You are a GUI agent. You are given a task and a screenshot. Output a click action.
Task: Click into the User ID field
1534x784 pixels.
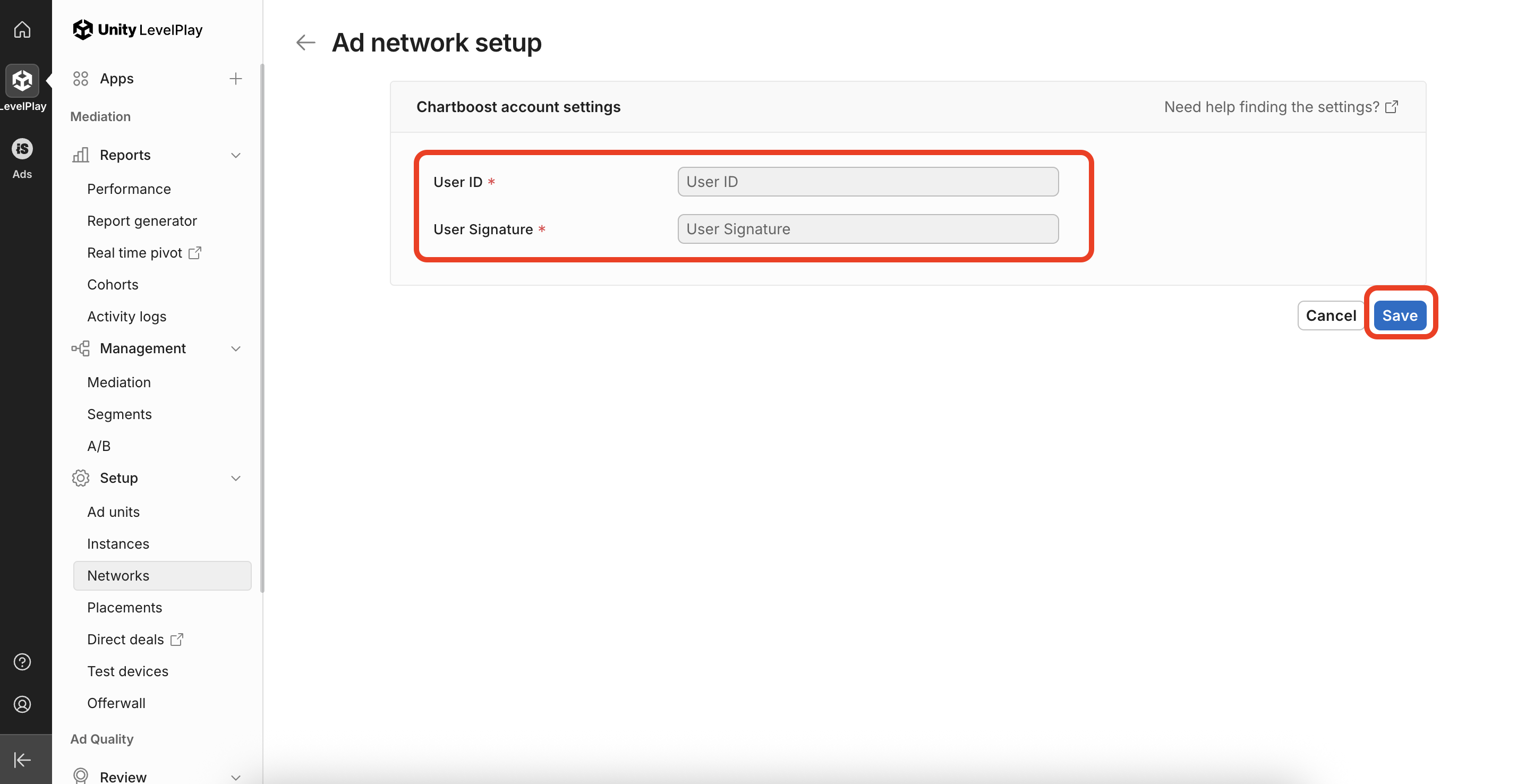click(867, 182)
